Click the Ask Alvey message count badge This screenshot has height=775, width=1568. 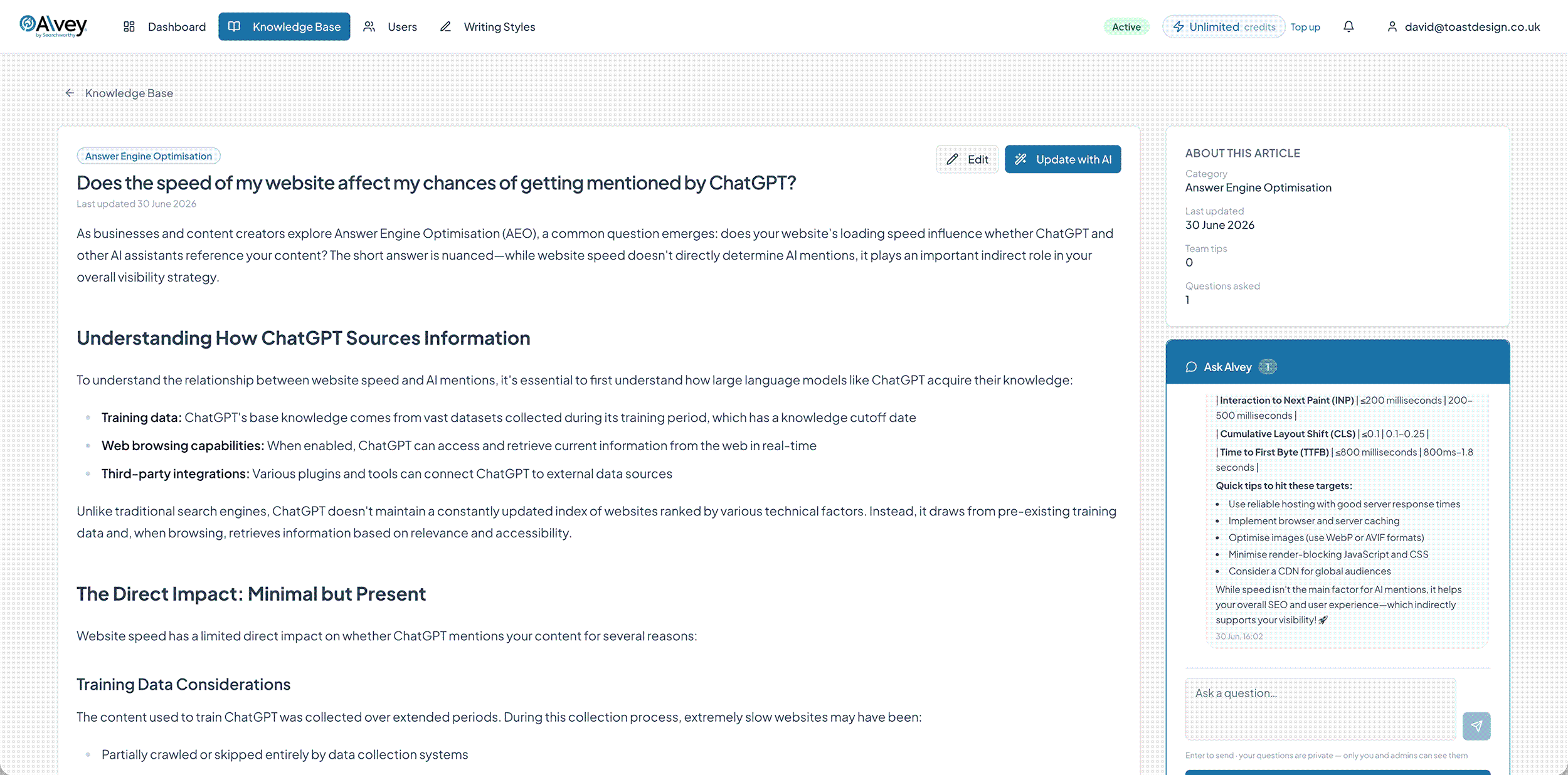[1268, 367]
